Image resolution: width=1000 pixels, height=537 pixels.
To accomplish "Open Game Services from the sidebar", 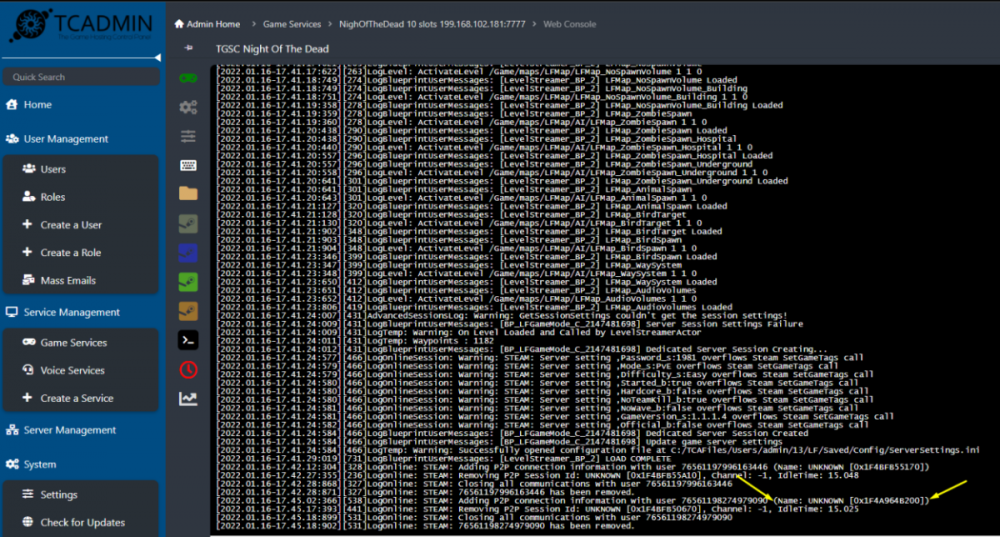I will click(73, 343).
